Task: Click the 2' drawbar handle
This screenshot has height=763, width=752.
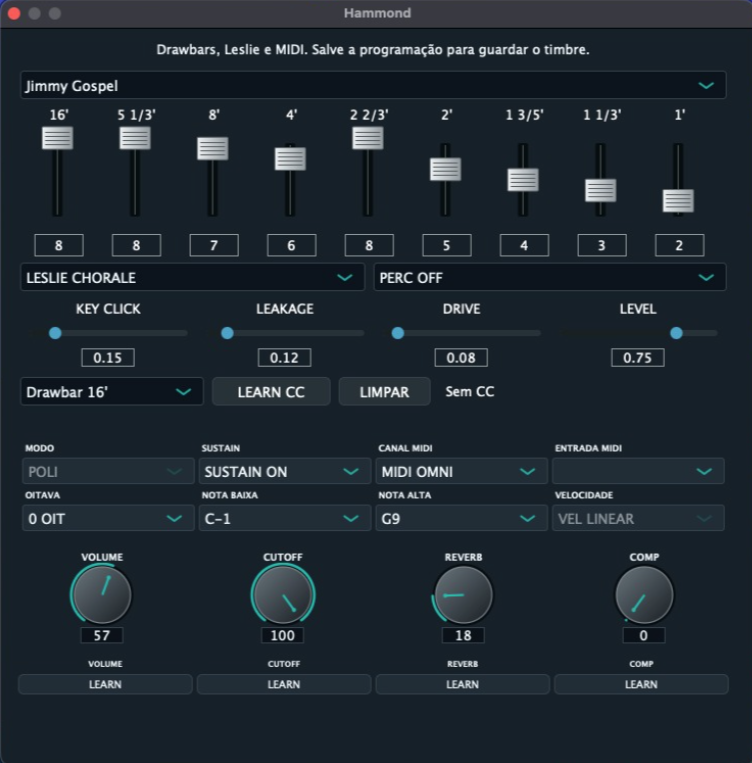Action: [445, 169]
